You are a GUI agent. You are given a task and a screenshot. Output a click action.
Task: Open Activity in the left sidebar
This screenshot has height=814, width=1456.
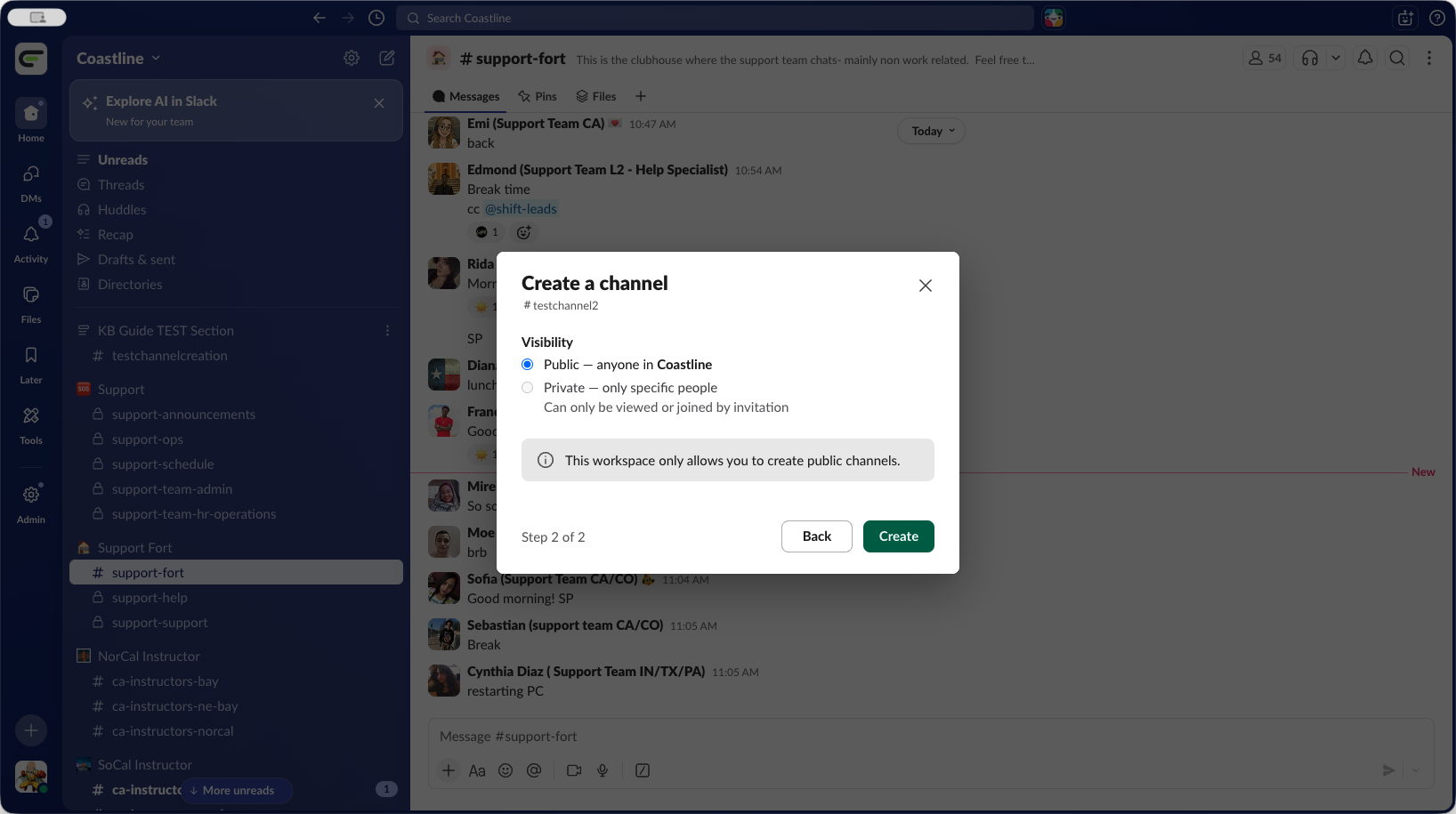(x=31, y=242)
